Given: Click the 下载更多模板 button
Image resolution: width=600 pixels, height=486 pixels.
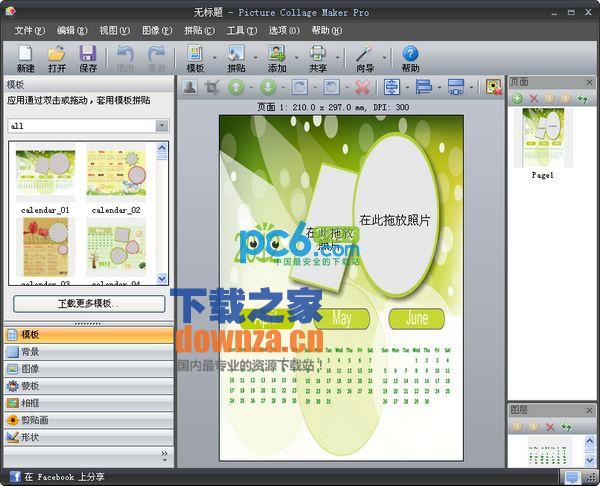Looking at the screenshot, I should [89, 304].
